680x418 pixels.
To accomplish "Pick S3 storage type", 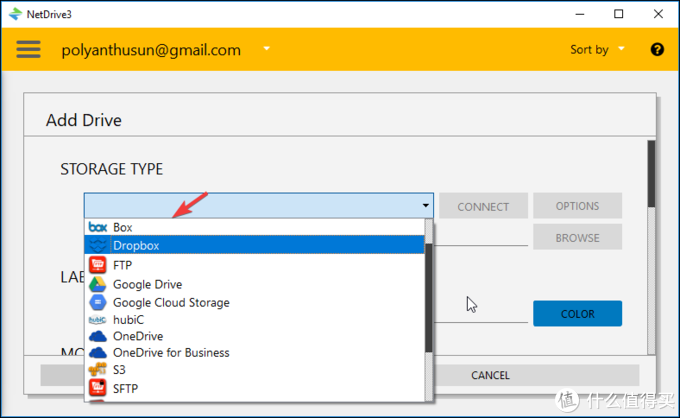I will pyautogui.click(x=254, y=369).
